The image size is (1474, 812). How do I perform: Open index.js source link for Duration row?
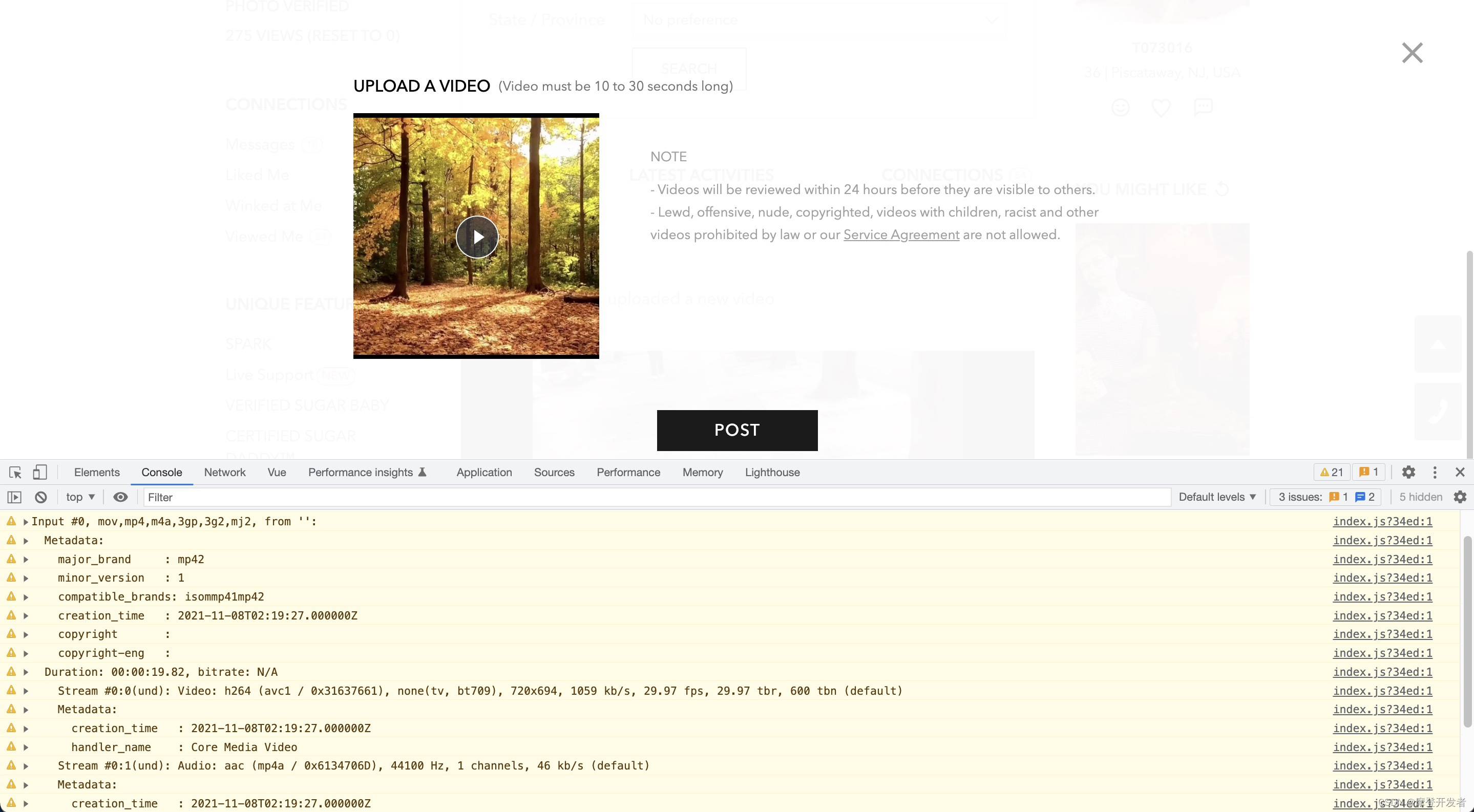click(x=1382, y=672)
